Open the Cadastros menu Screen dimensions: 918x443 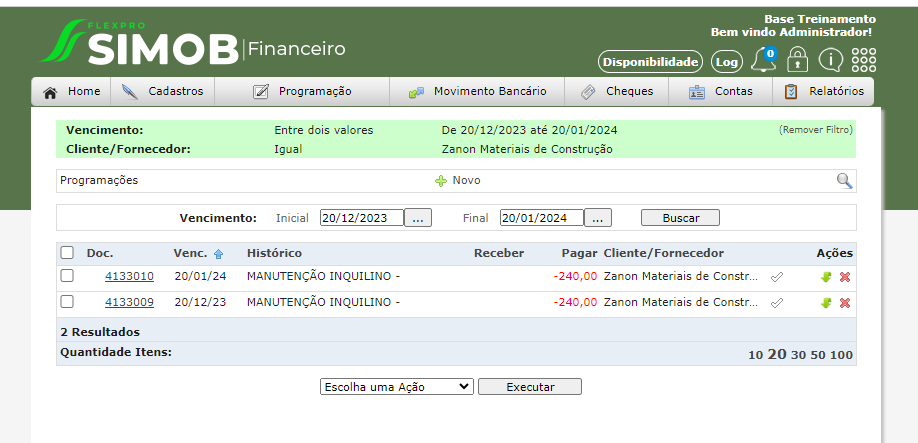point(162,92)
